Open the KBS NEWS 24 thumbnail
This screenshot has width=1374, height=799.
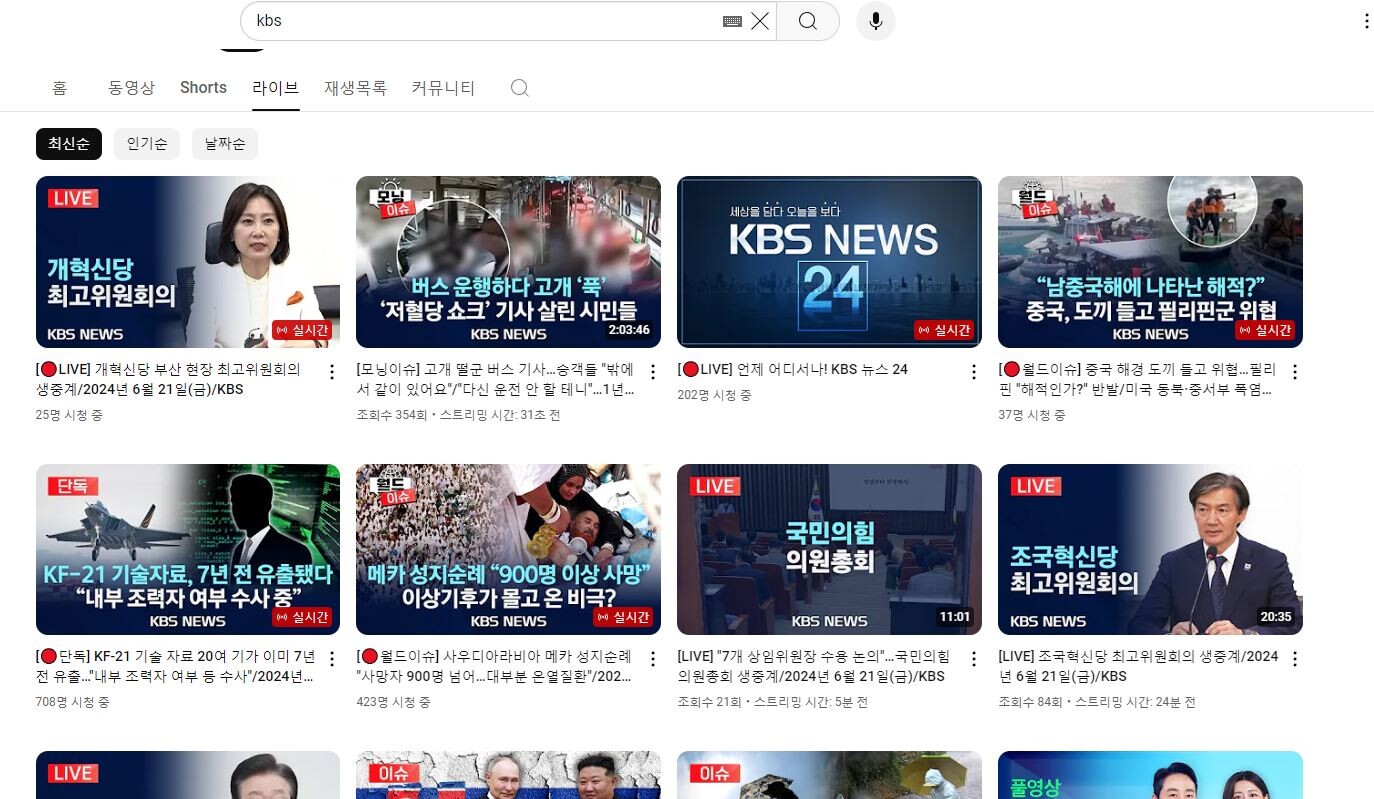829,262
